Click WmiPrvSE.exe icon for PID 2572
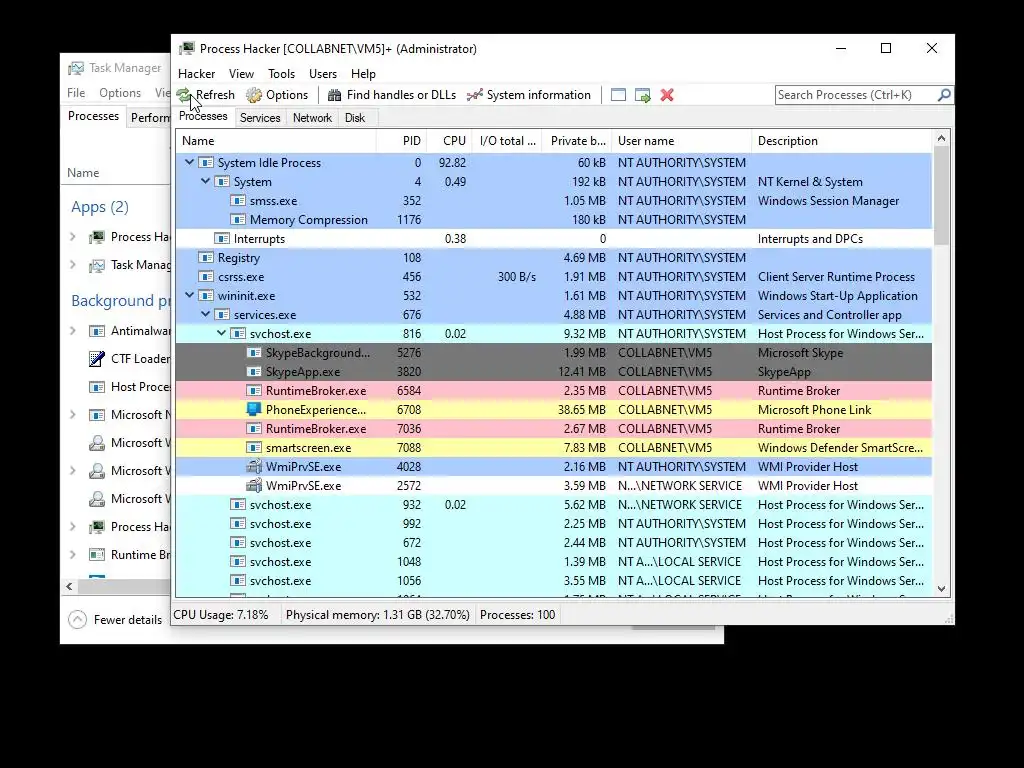This screenshot has width=1024, height=768. click(x=254, y=485)
